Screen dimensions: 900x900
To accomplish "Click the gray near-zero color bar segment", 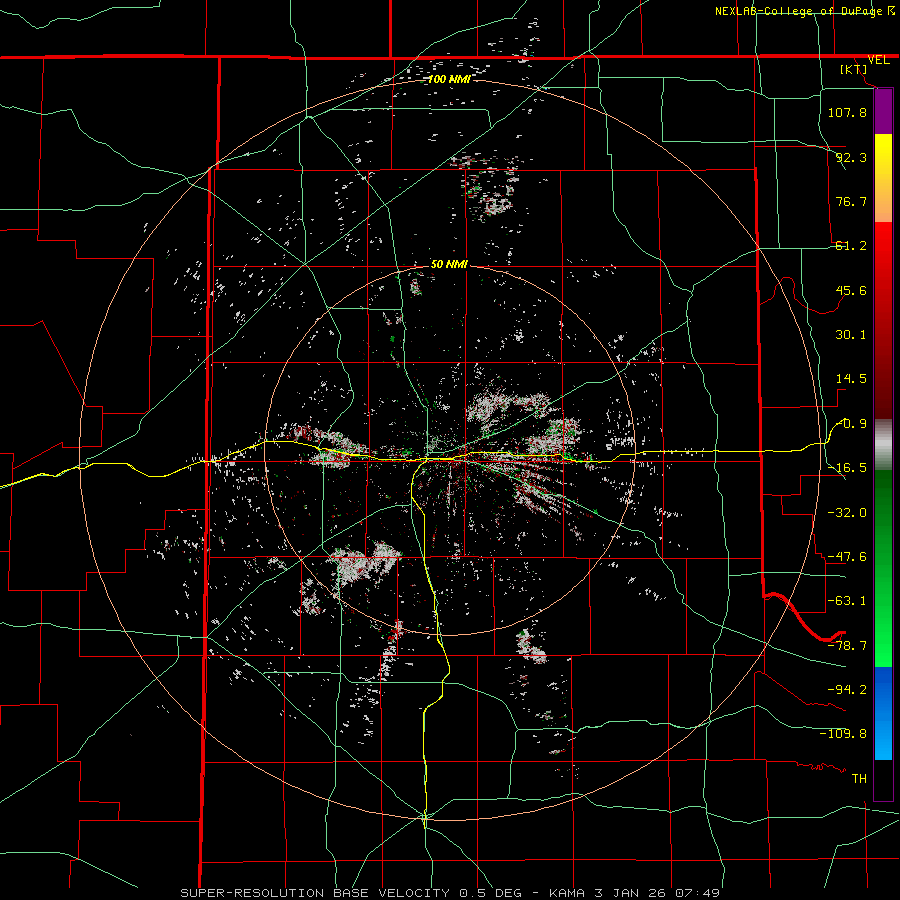I will (x=883, y=445).
